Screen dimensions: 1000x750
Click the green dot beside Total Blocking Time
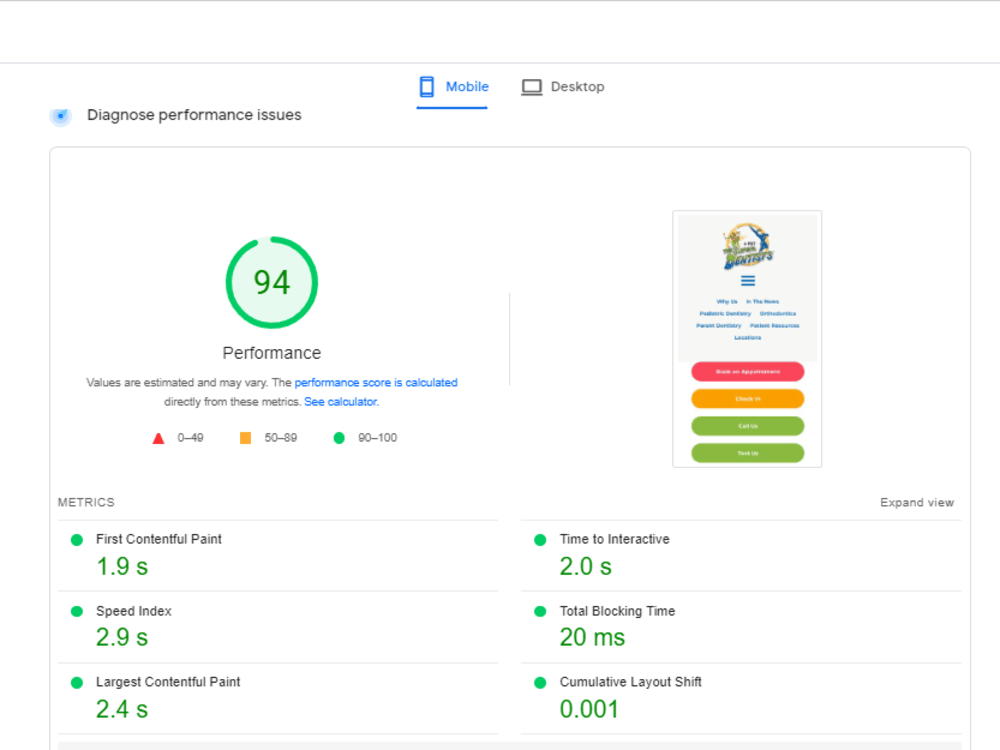540,612
